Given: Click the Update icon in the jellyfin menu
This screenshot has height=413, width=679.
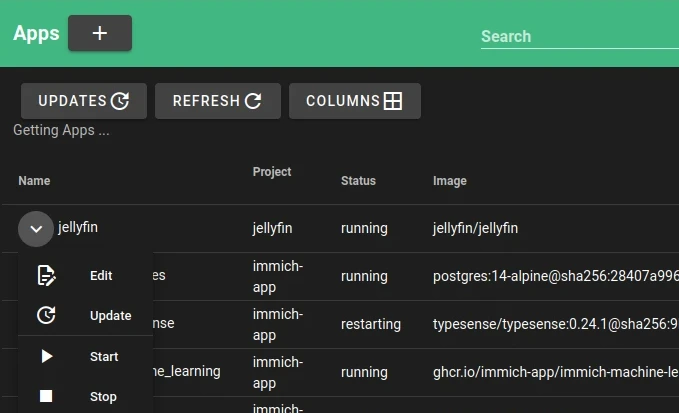Looking at the screenshot, I should pos(46,316).
